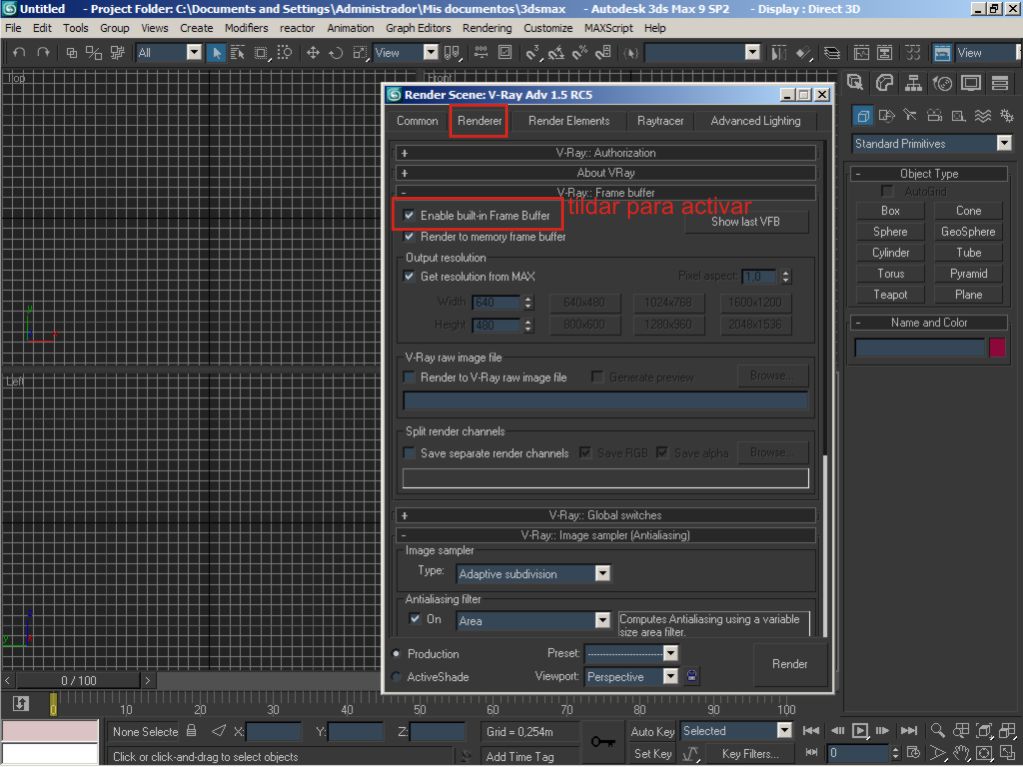Click the viewport lock icon in Render Scene
Viewport: 1023px width, 767px height.
(692, 676)
